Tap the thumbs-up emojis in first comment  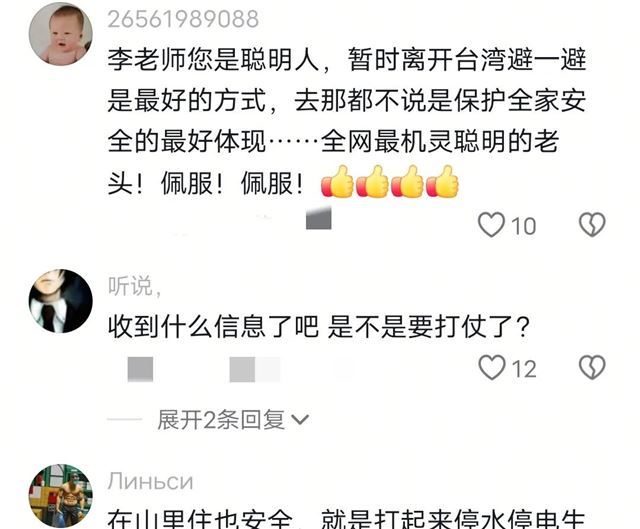click(x=389, y=182)
